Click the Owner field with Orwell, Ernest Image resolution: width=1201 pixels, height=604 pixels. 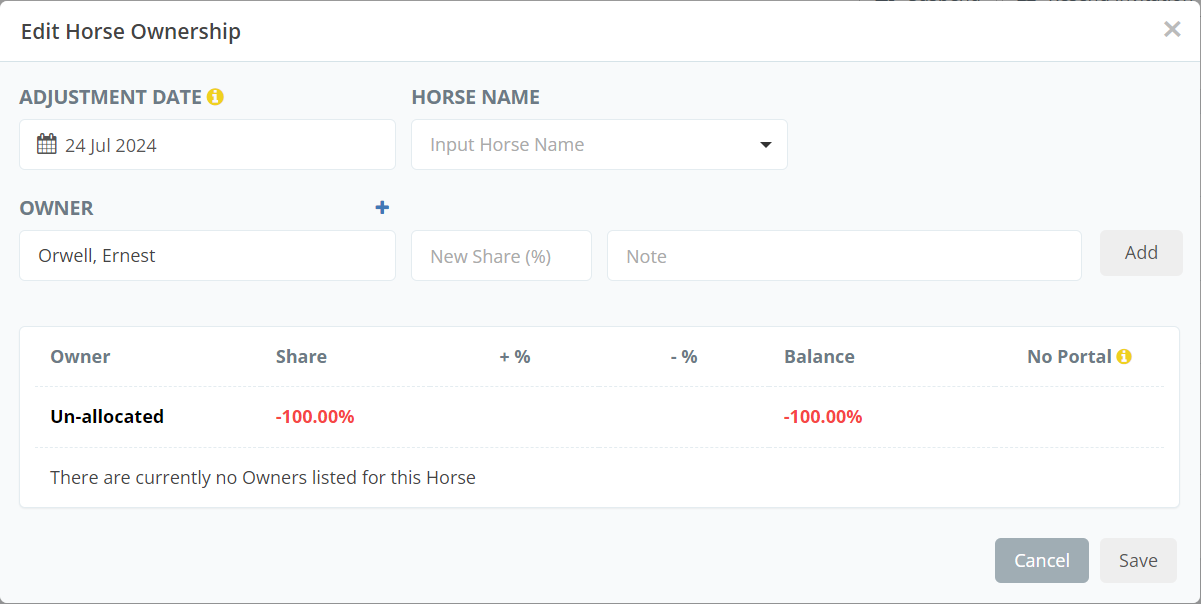[207, 256]
